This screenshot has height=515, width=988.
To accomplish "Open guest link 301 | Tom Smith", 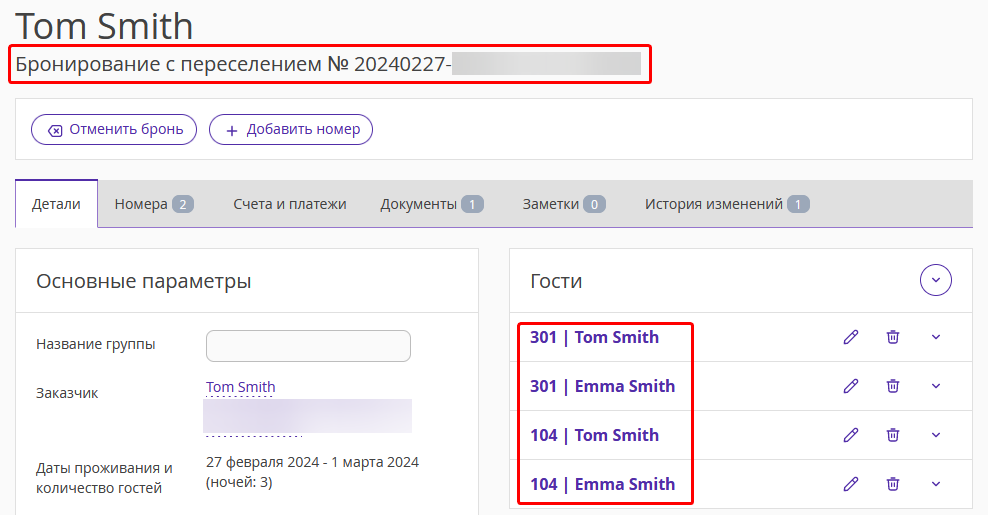I will [594, 337].
